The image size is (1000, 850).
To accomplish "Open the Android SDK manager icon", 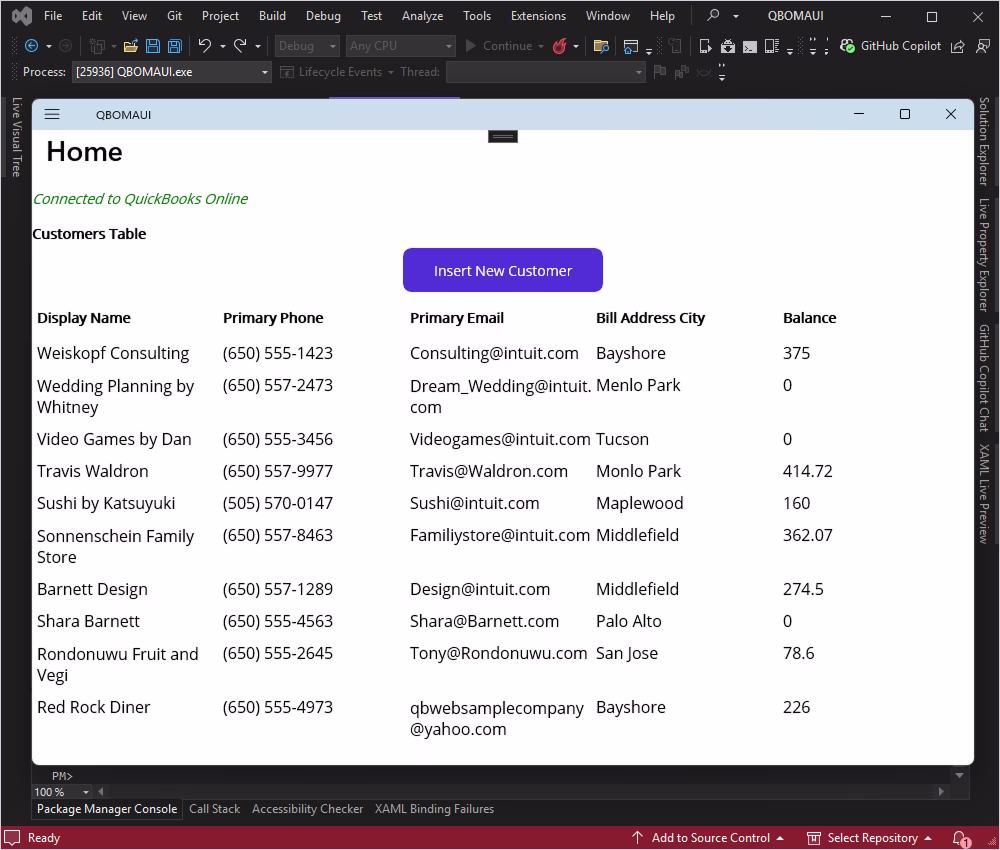I will 728,46.
